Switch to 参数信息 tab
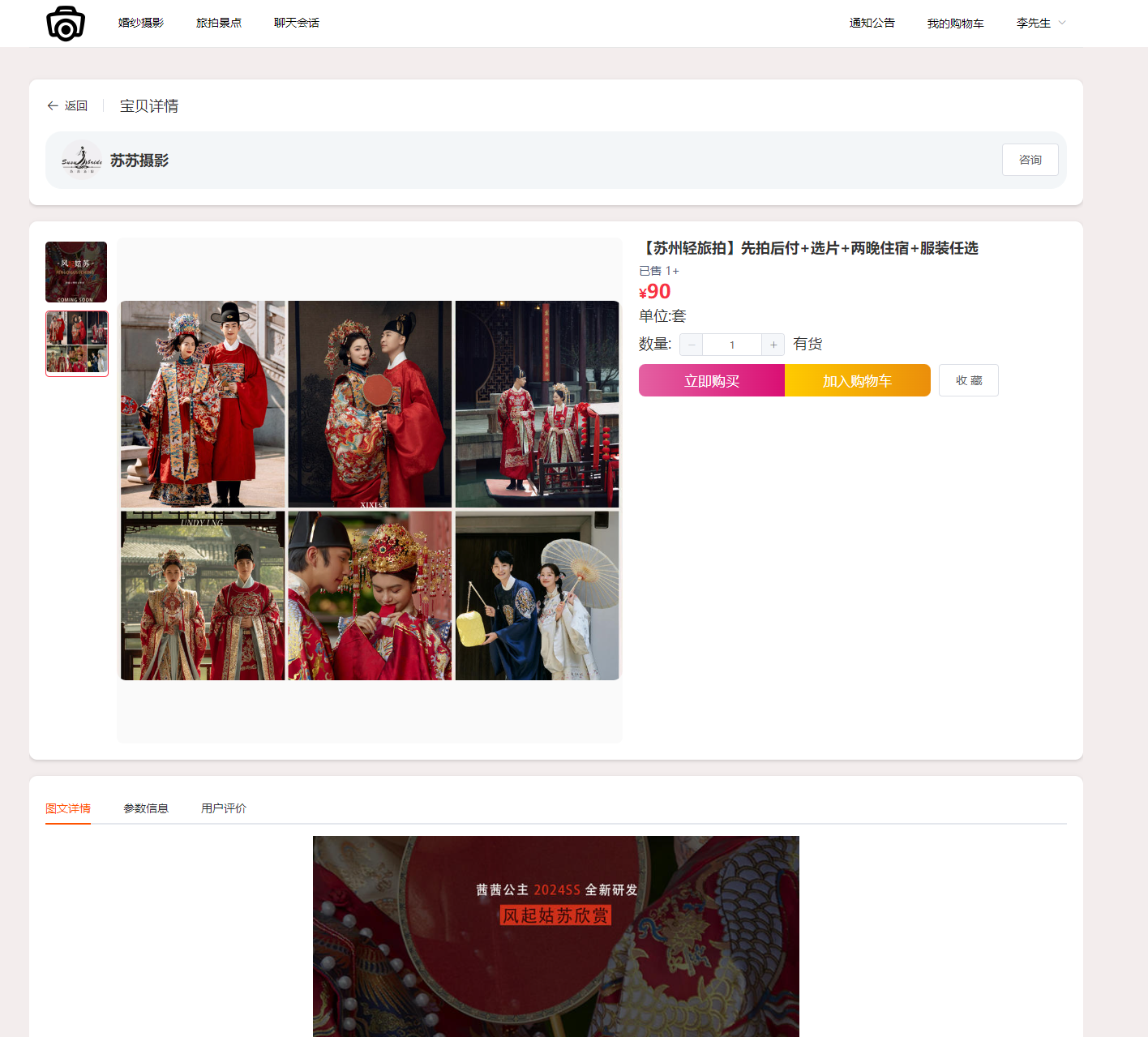Viewport: 1148px width, 1037px height. coord(146,808)
